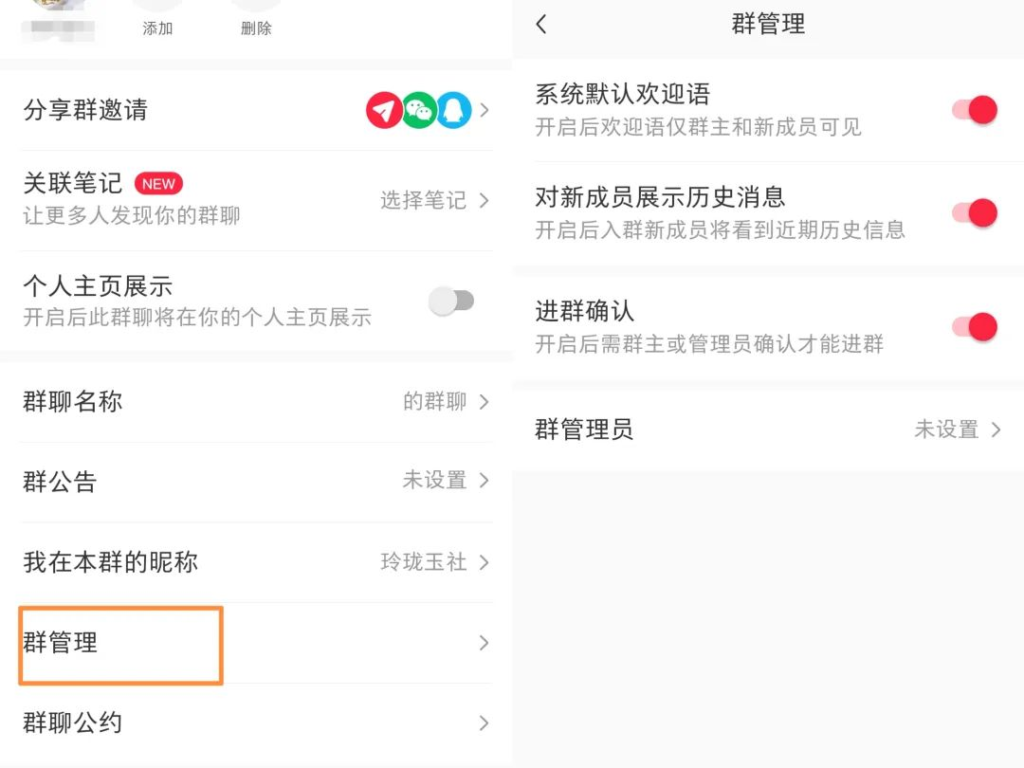Screen dimensions: 1024x768
Task: Tap 未设置 next to 群管理员
Action: pos(948,430)
